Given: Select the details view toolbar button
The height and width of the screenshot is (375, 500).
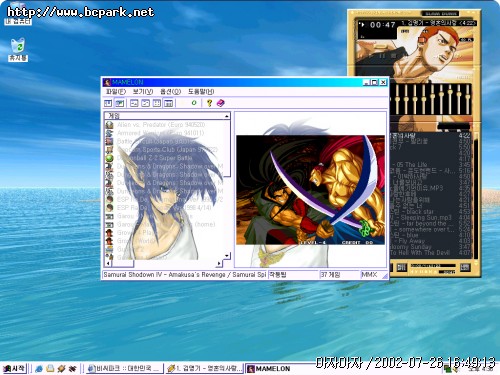Looking at the screenshot, I should coord(169,103).
